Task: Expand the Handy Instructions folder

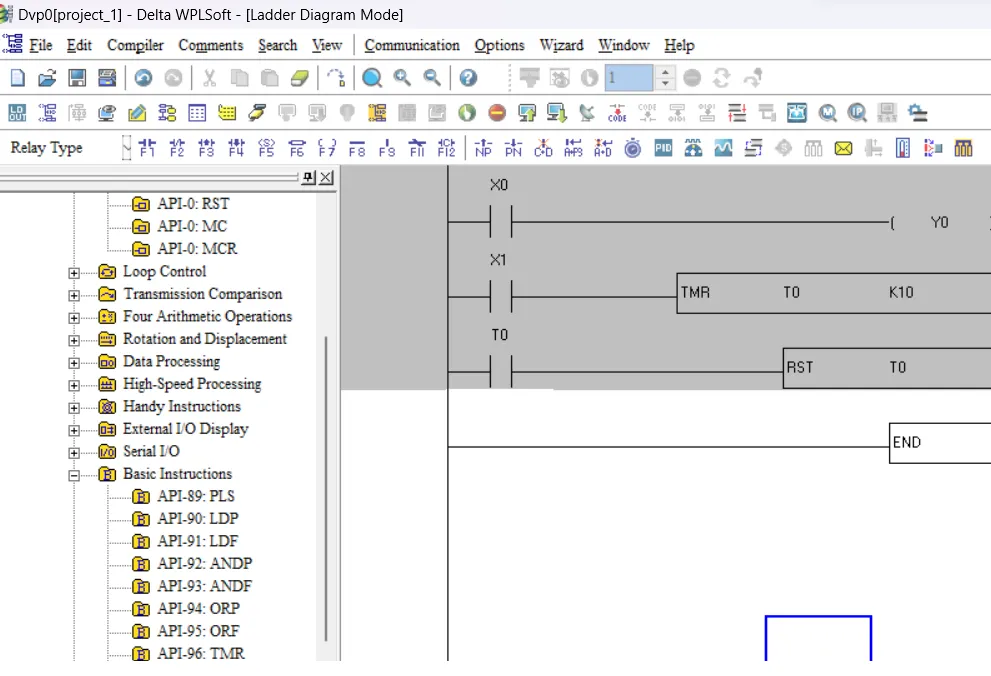Action: (x=74, y=408)
